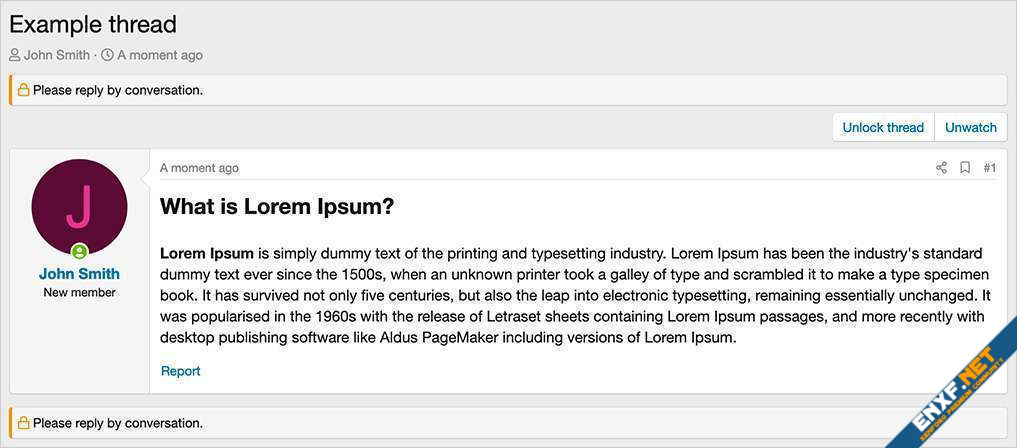Click the "Example thread" title
Screen dimensions: 1017x448
pos(93,24)
